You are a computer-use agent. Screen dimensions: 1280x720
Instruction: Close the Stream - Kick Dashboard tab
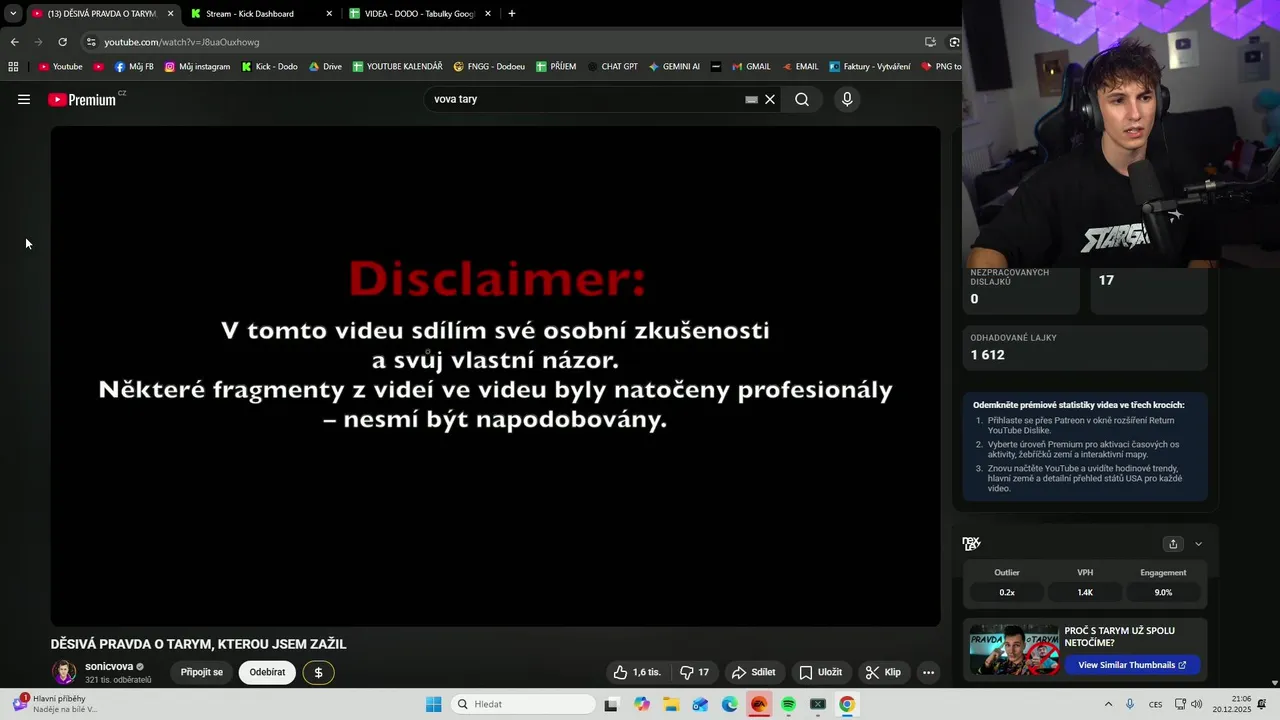tap(329, 14)
